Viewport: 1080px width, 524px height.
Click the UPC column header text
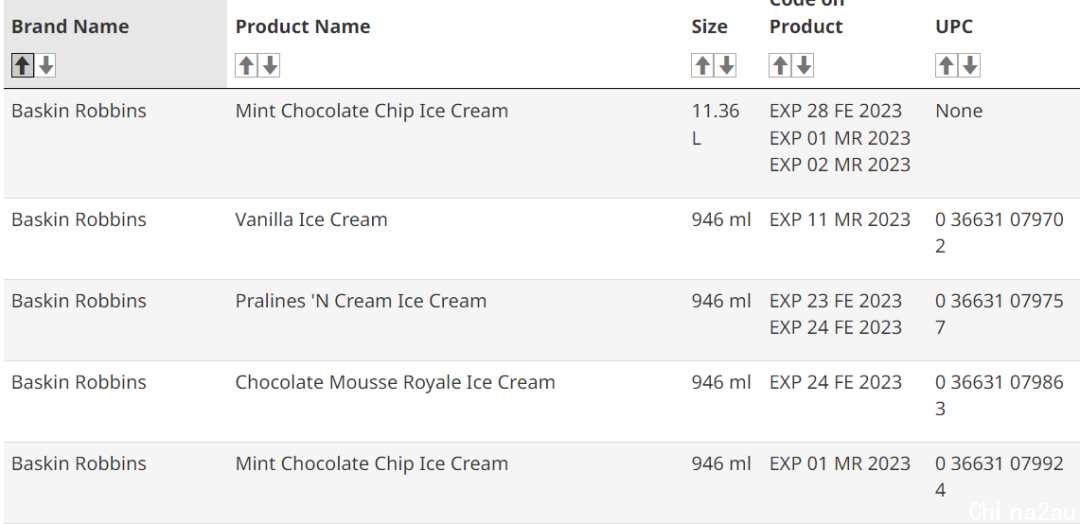pos(954,27)
